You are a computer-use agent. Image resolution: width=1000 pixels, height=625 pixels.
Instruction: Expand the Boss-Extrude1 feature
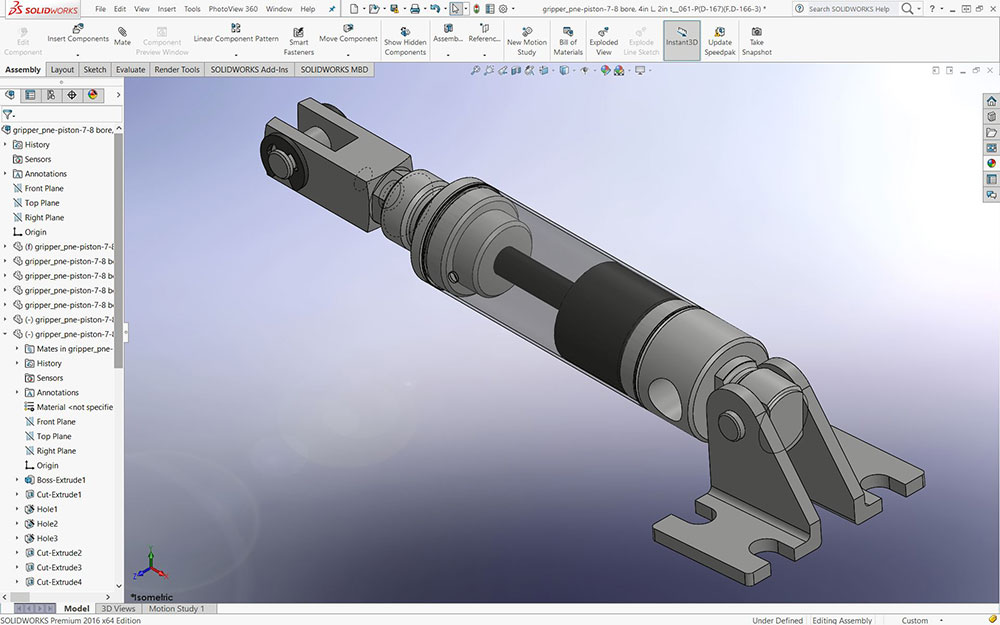[17, 480]
